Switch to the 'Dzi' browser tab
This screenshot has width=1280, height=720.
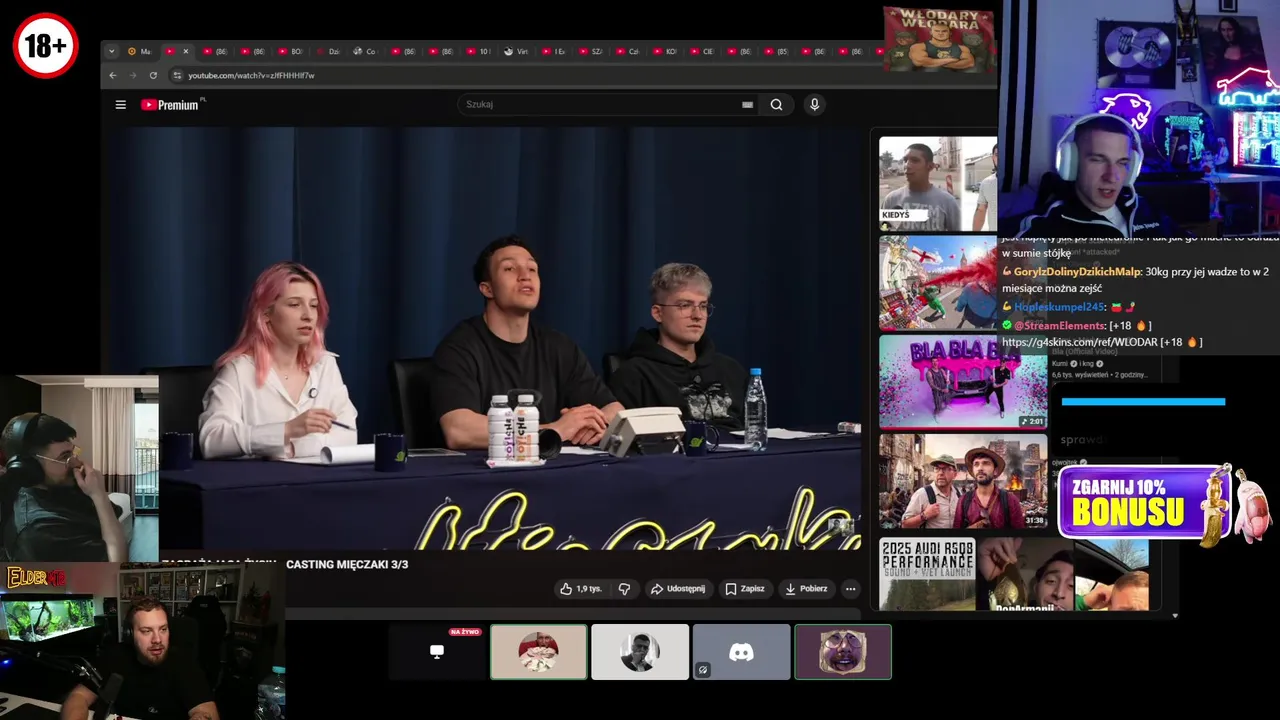click(x=327, y=51)
